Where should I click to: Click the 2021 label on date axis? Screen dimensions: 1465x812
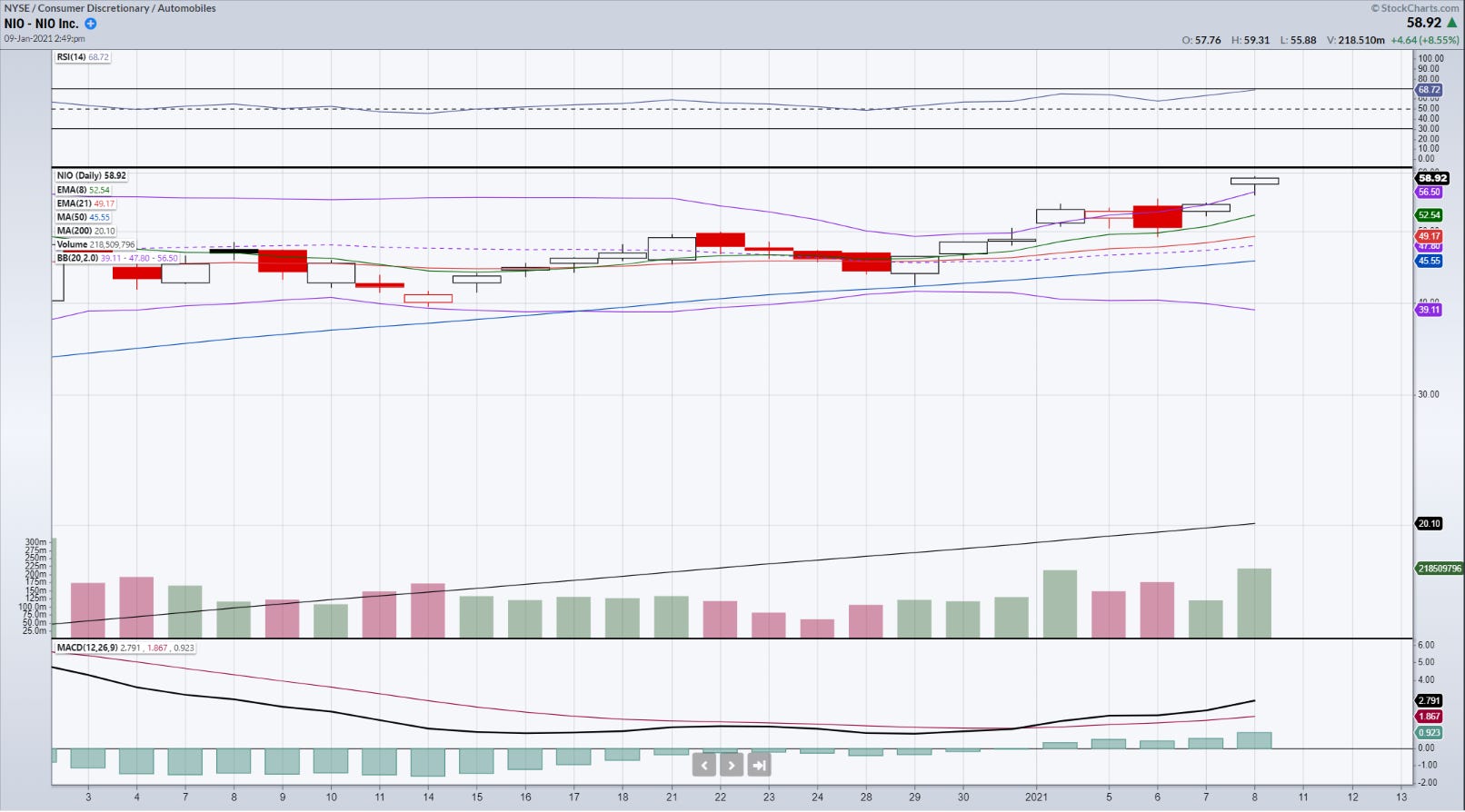point(1036,797)
